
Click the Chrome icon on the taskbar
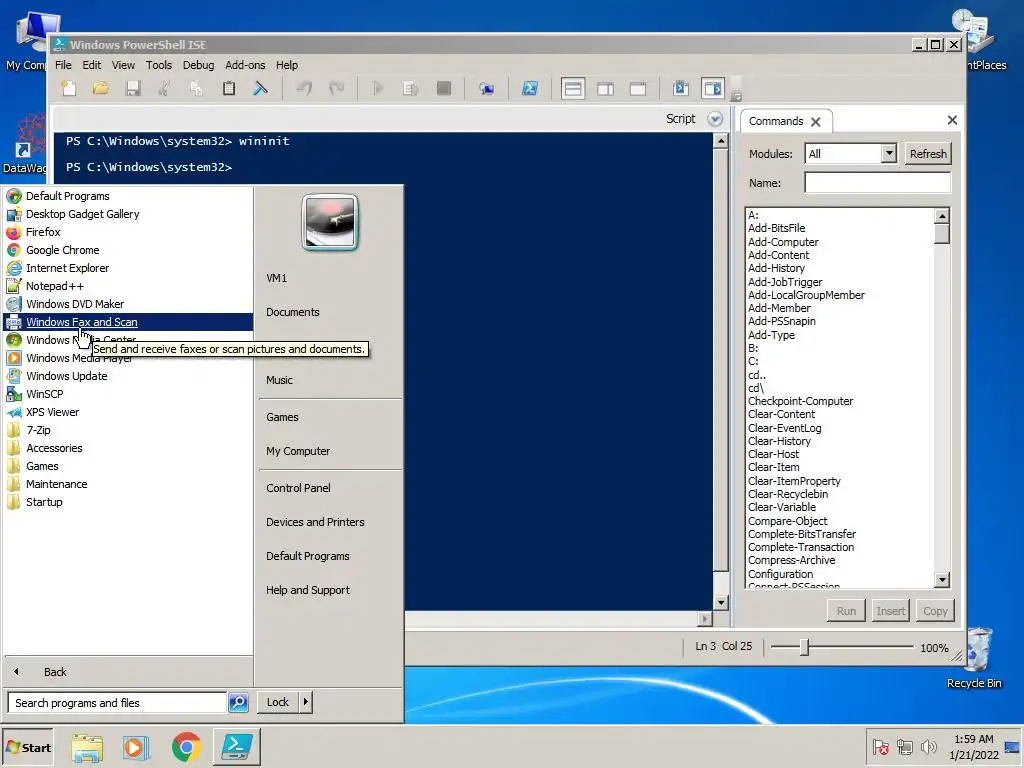[x=186, y=747]
